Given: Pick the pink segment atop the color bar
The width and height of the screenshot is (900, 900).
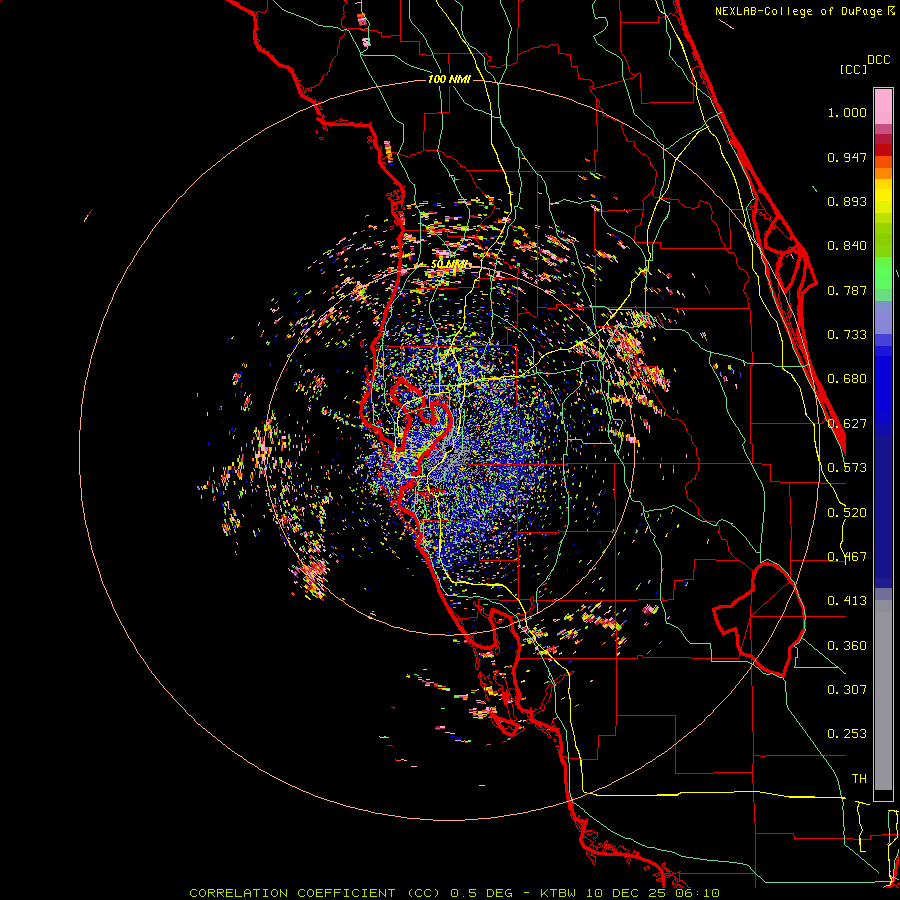Looking at the screenshot, I should (883, 106).
